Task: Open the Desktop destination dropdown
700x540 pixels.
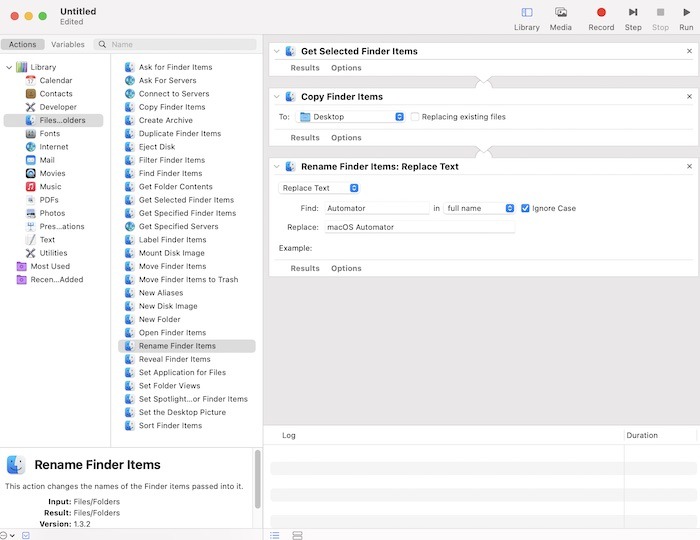Action: 350,116
